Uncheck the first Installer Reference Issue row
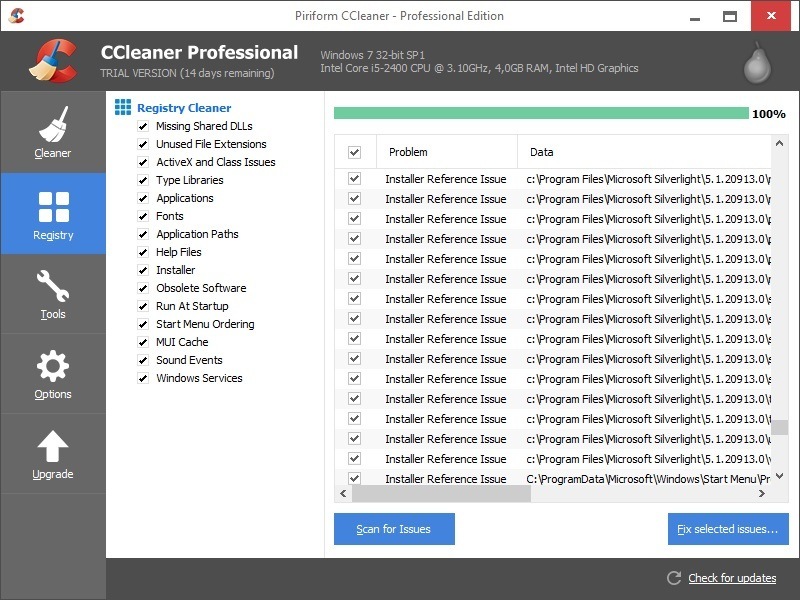Screen dimensions: 800x600 354,178
